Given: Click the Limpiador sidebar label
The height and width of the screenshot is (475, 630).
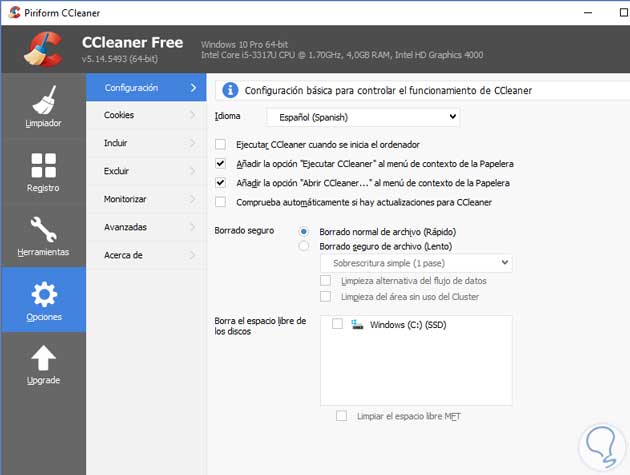Looking at the screenshot, I should (43, 123).
